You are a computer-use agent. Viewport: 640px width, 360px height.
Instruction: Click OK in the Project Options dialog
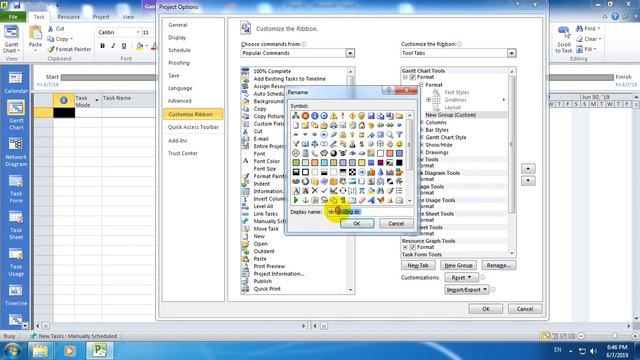point(485,309)
